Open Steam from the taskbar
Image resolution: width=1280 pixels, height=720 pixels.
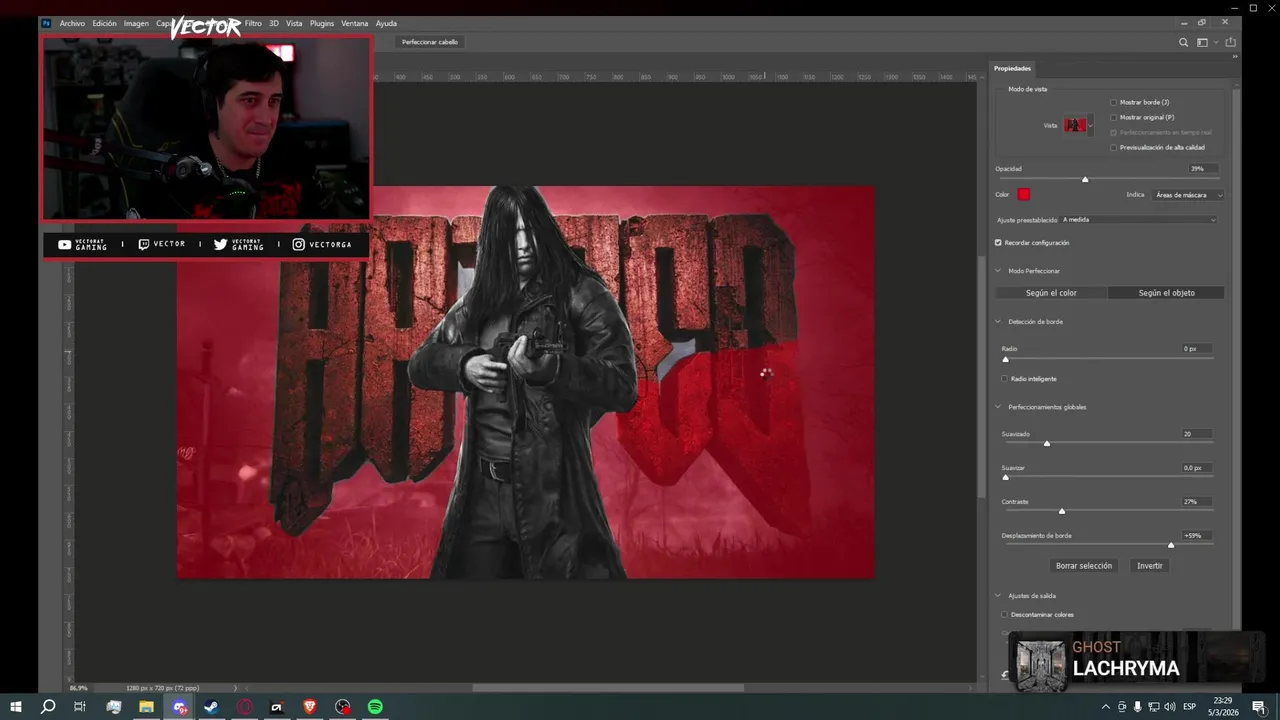pyautogui.click(x=212, y=707)
